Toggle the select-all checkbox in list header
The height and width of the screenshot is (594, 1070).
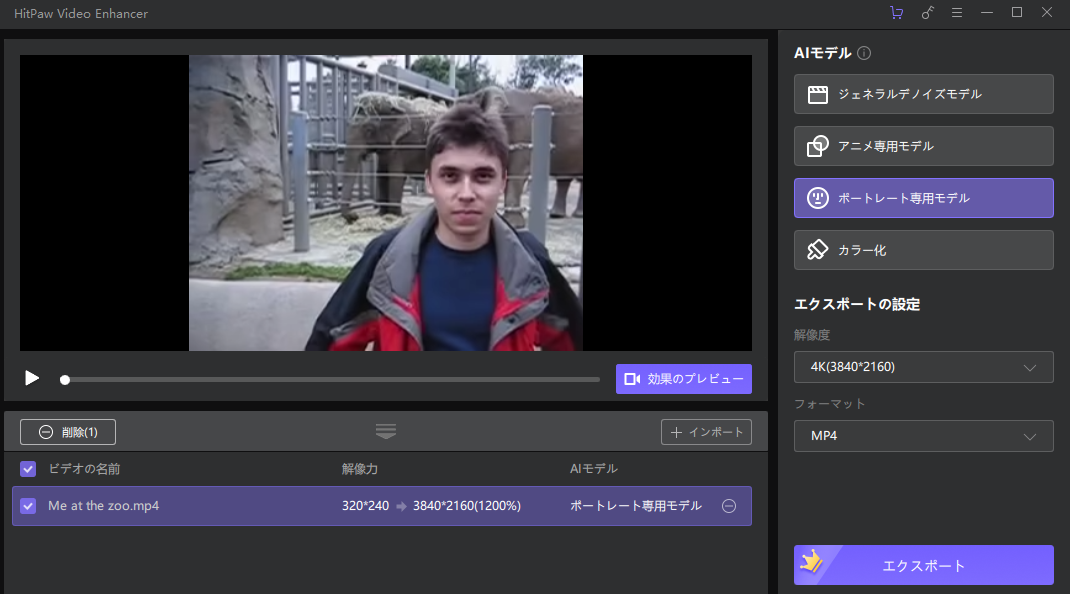click(x=28, y=469)
